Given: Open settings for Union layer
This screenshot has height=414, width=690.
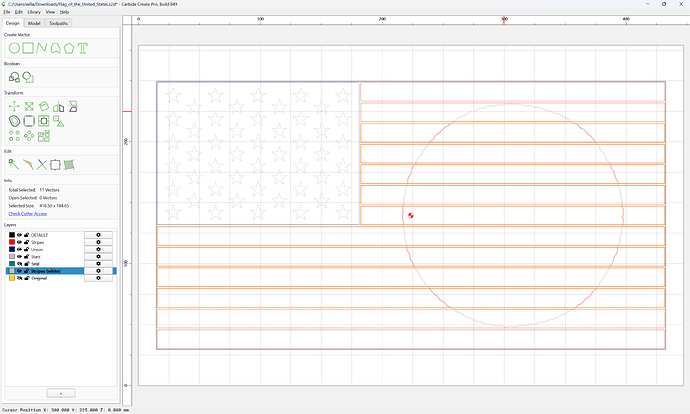Looking at the screenshot, I should 98,249.
